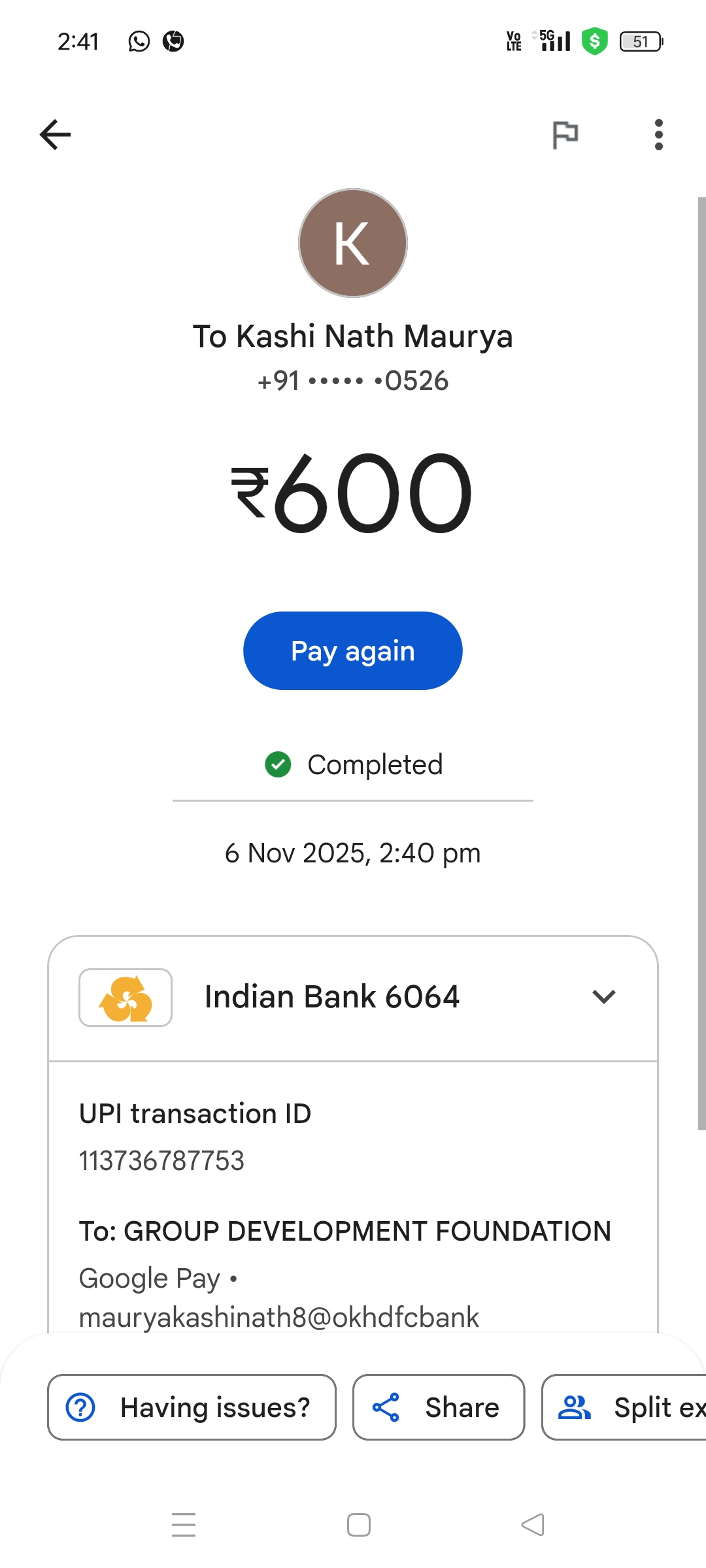Click the vertical scrollbar on the right
This screenshot has height=1568, width=706.
coord(701,663)
